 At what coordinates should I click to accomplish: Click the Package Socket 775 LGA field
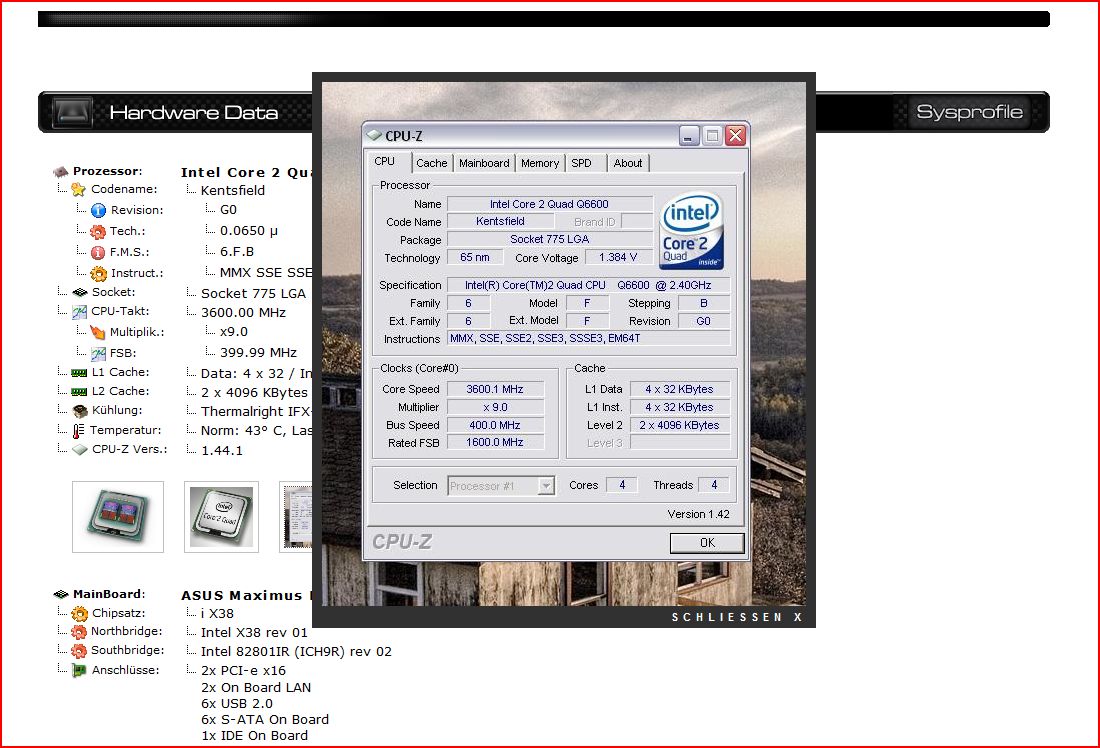click(x=549, y=239)
